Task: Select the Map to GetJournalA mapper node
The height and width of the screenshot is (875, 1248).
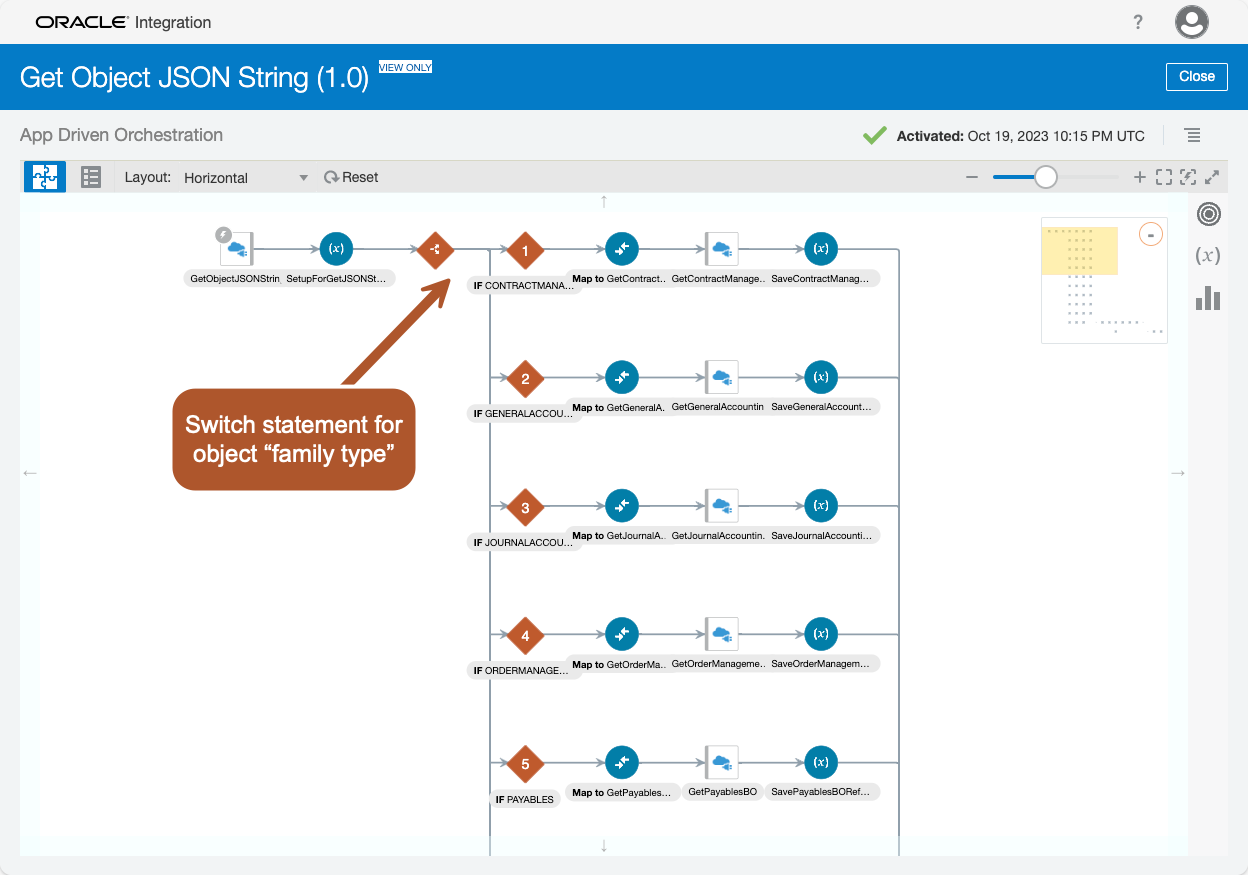Action: (x=622, y=505)
